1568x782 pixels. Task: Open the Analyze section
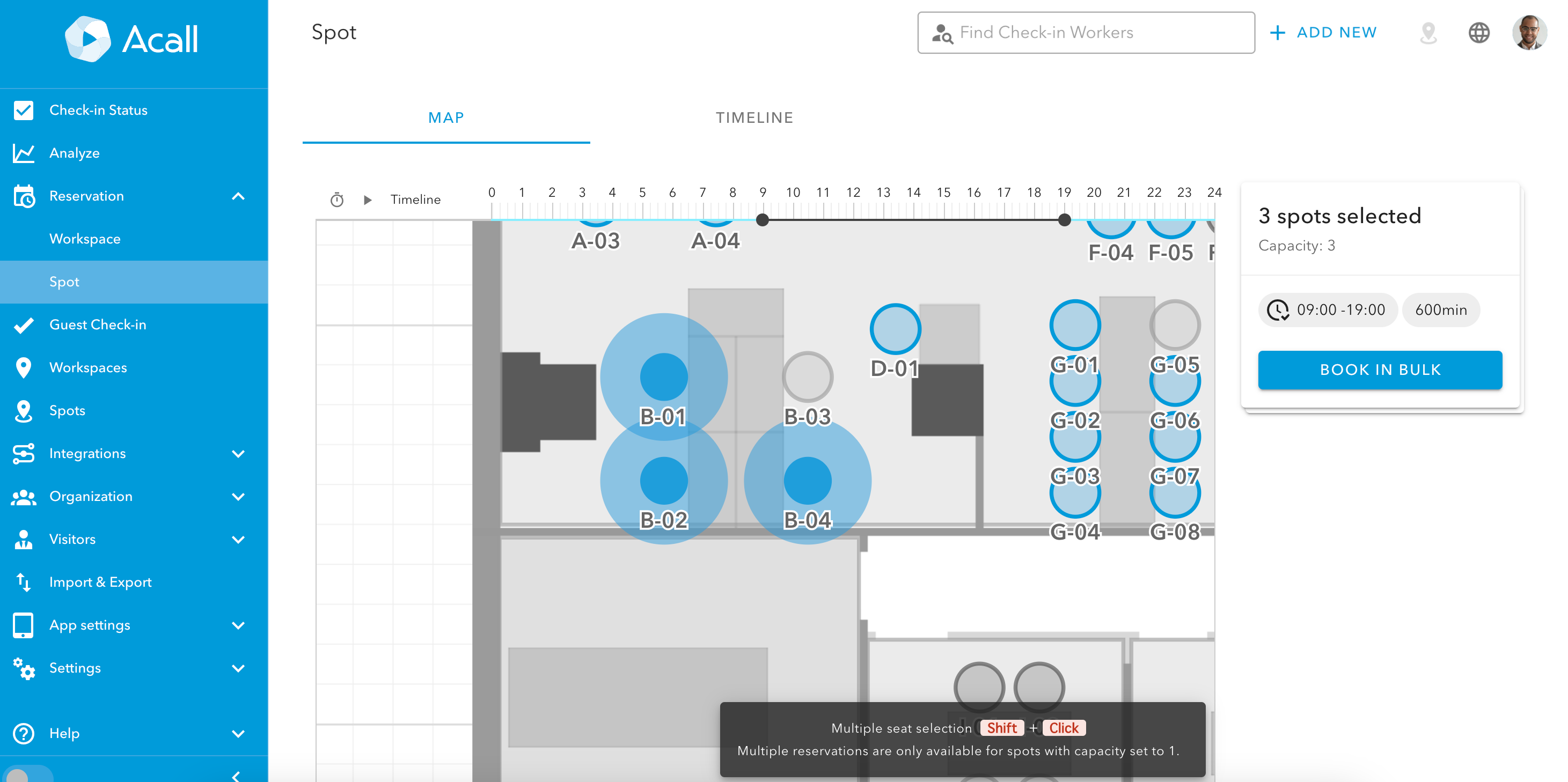coord(134,153)
